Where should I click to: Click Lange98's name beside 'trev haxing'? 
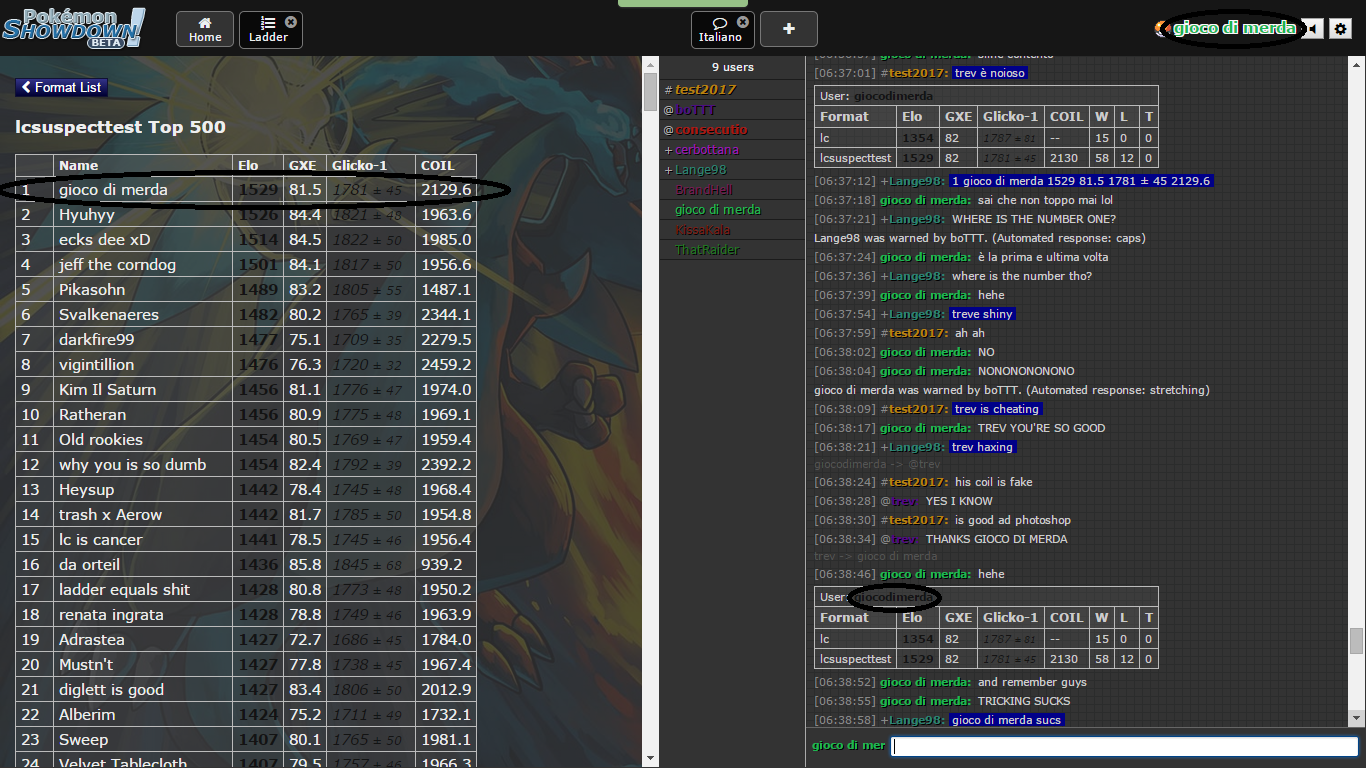915,447
